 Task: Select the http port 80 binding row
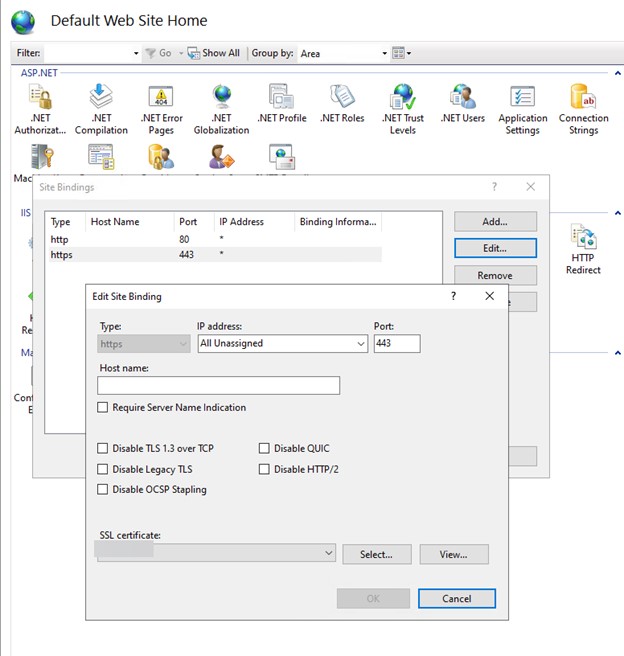tap(215, 239)
